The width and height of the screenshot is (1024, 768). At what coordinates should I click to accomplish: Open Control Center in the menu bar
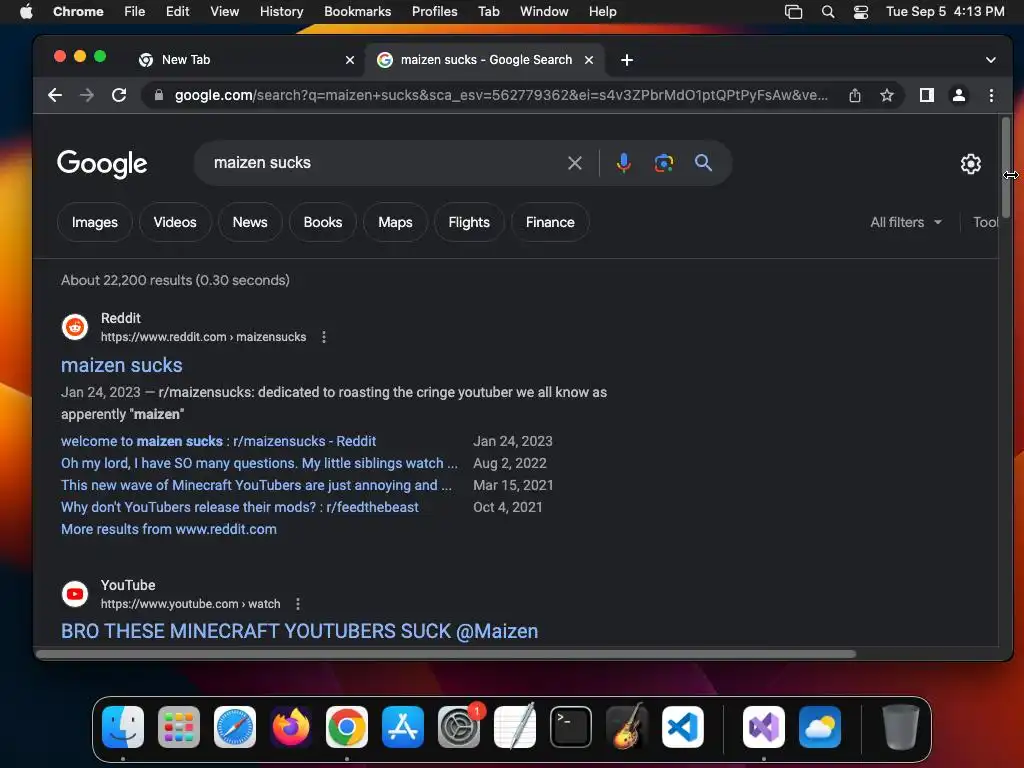click(861, 12)
